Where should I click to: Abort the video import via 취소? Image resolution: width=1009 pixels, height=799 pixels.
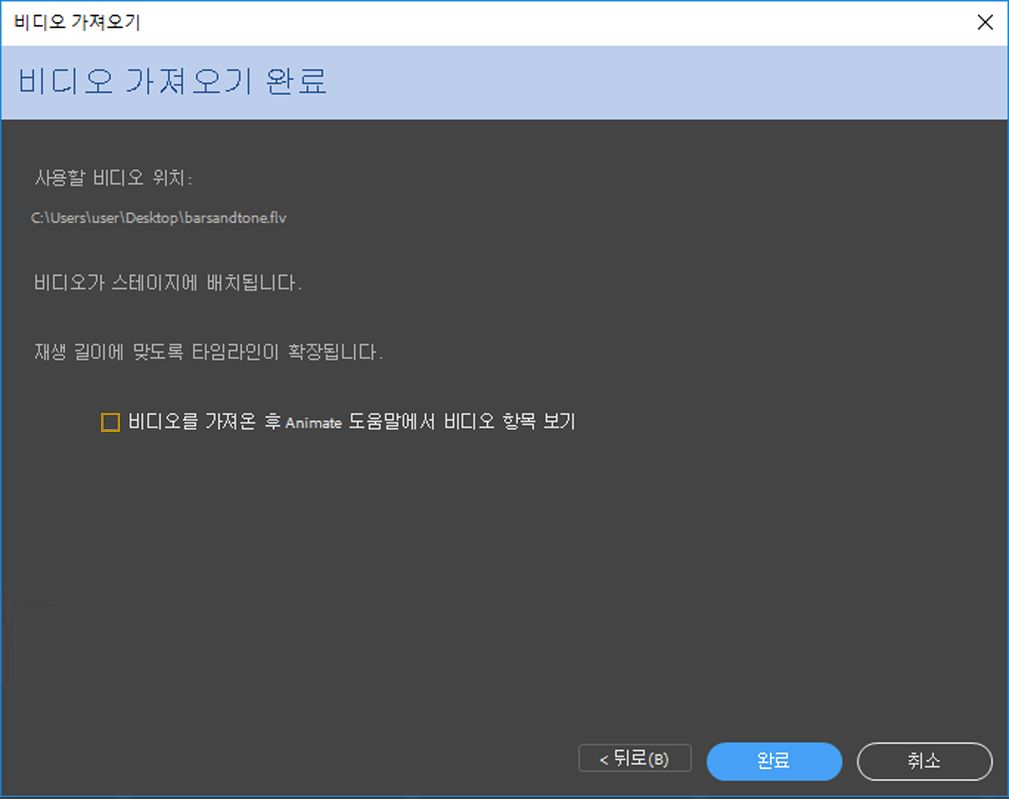tap(921, 761)
